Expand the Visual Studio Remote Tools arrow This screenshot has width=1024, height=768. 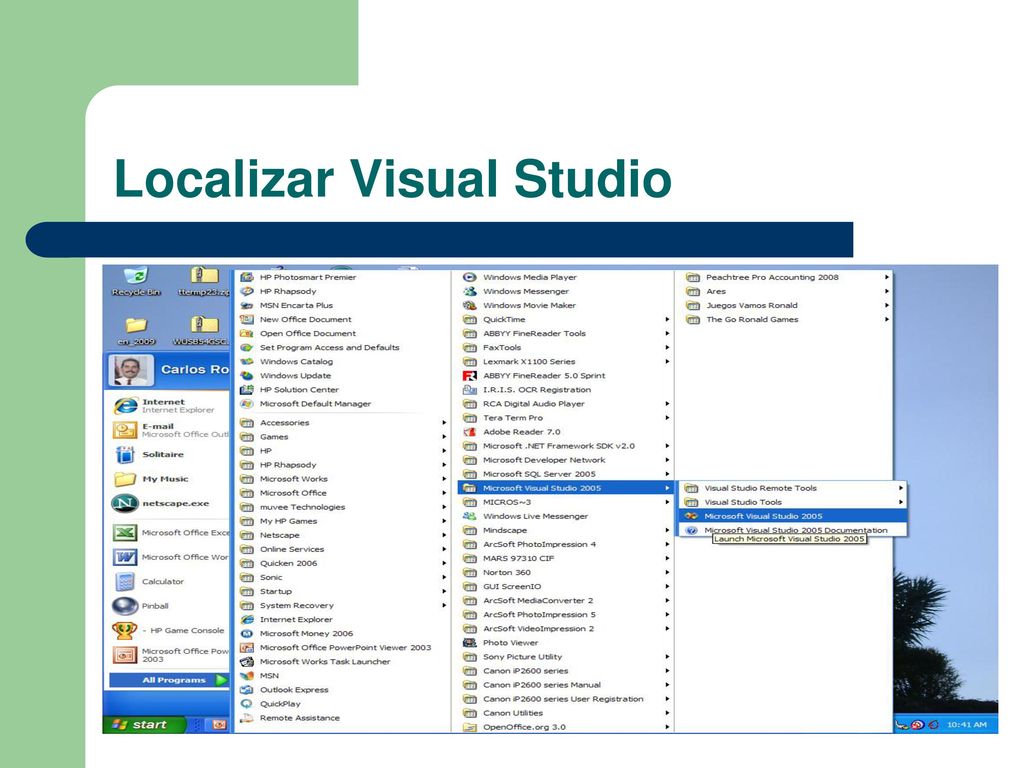pos(901,488)
